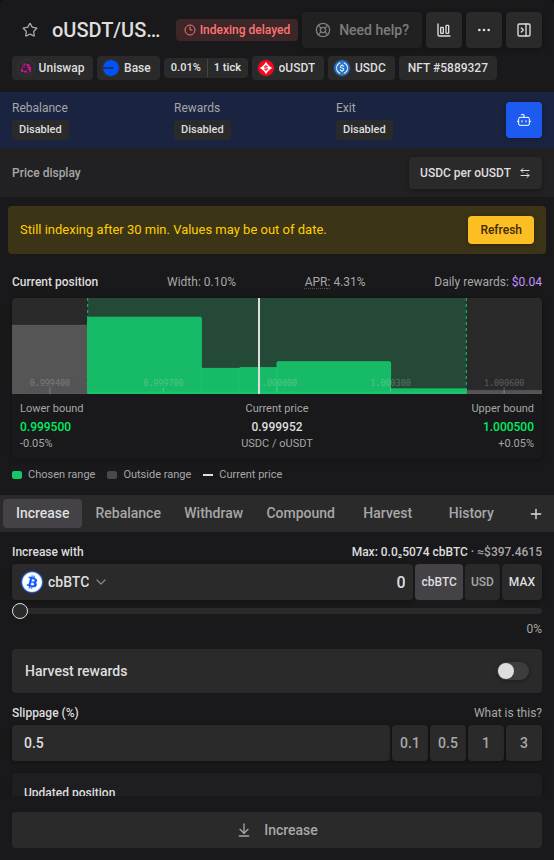Click the Indexing delayed status badge
Viewport: 554px width, 860px height.
[x=237, y=30]
